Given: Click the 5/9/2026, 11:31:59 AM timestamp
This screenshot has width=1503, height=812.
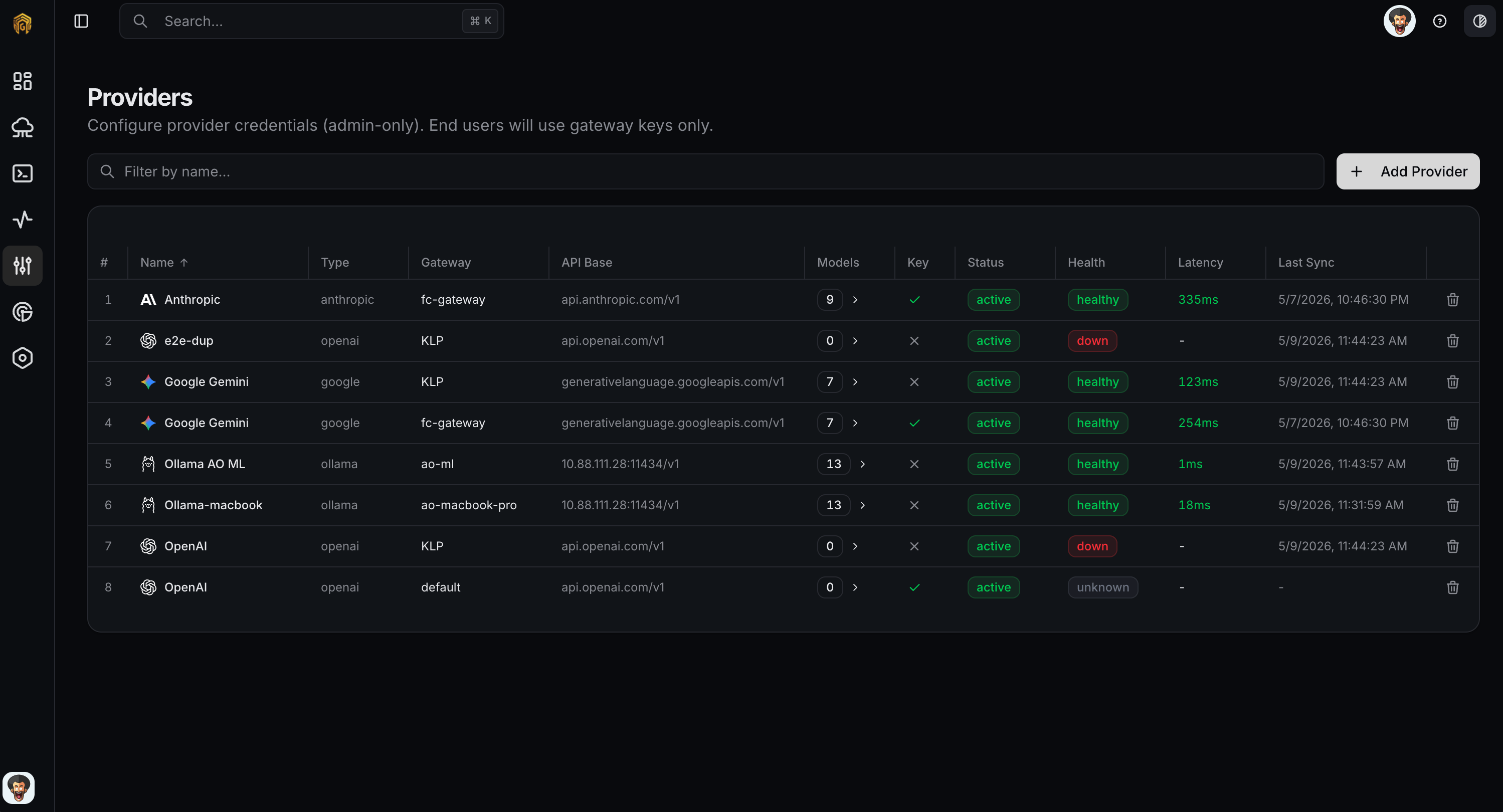Looking at the screenshot, I should 1340,505.
